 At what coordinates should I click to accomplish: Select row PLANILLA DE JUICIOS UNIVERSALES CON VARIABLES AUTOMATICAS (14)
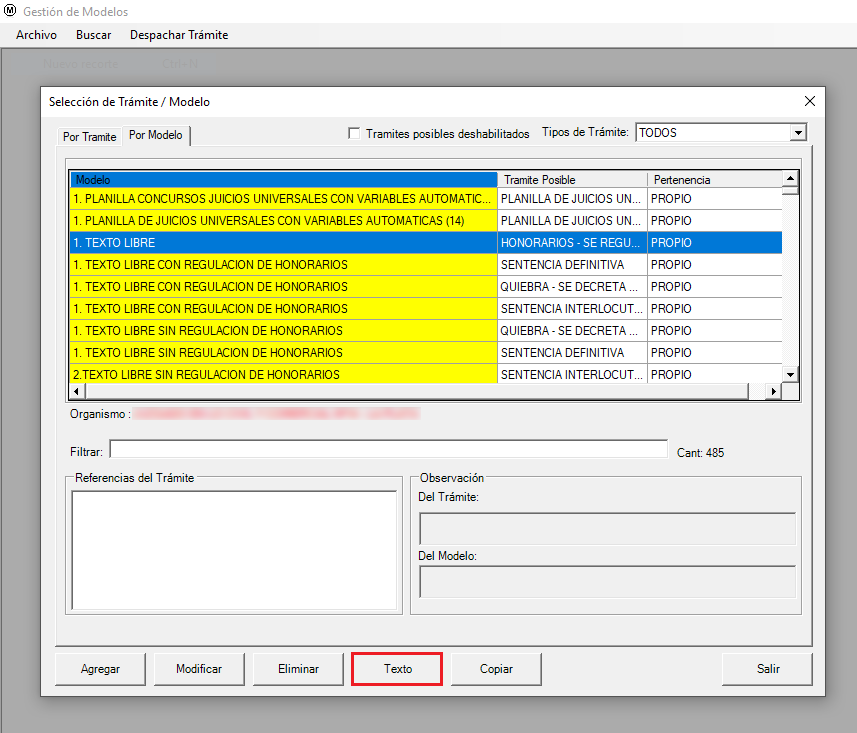(426, 221)
